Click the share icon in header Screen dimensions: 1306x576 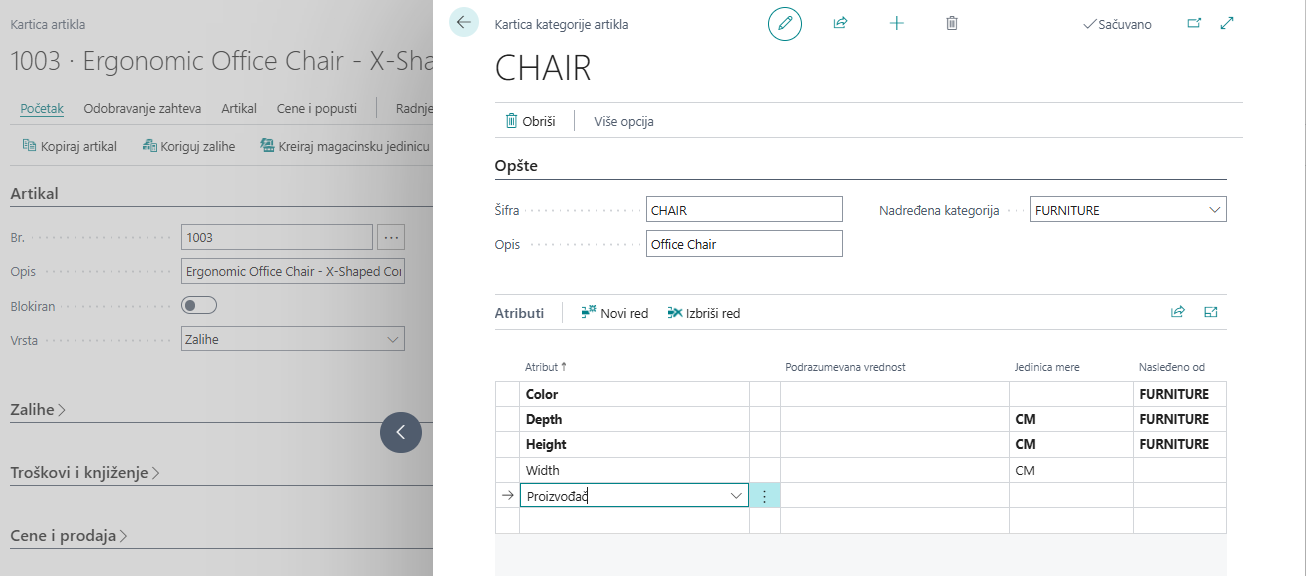[x=840, y=23]
